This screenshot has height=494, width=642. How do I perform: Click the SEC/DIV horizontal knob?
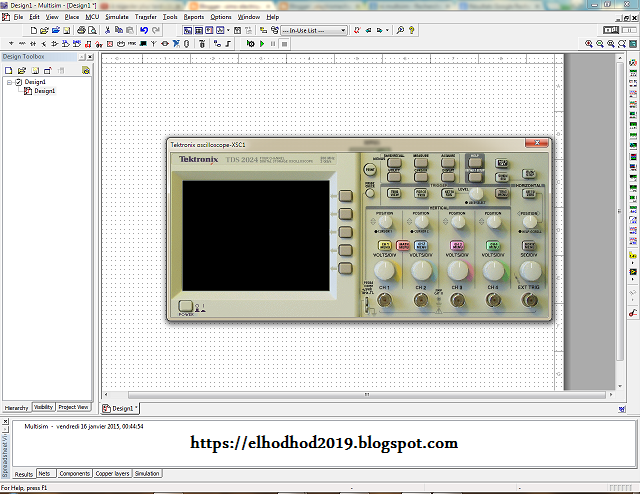pos(530,271)
